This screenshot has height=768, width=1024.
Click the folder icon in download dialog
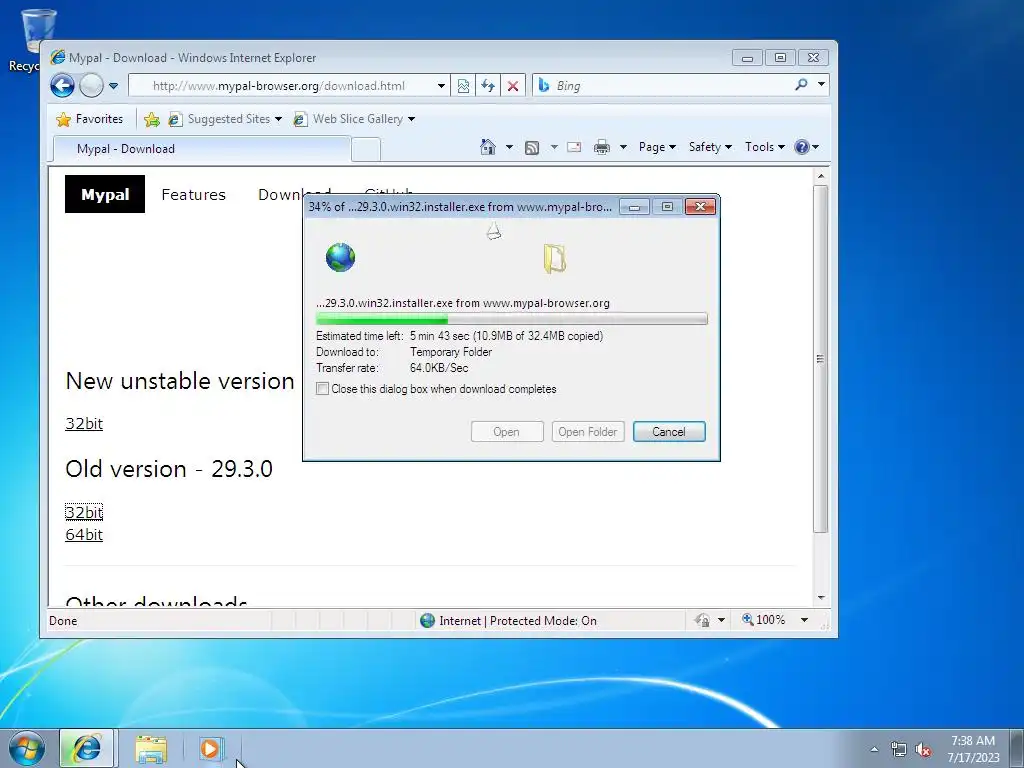554,258
